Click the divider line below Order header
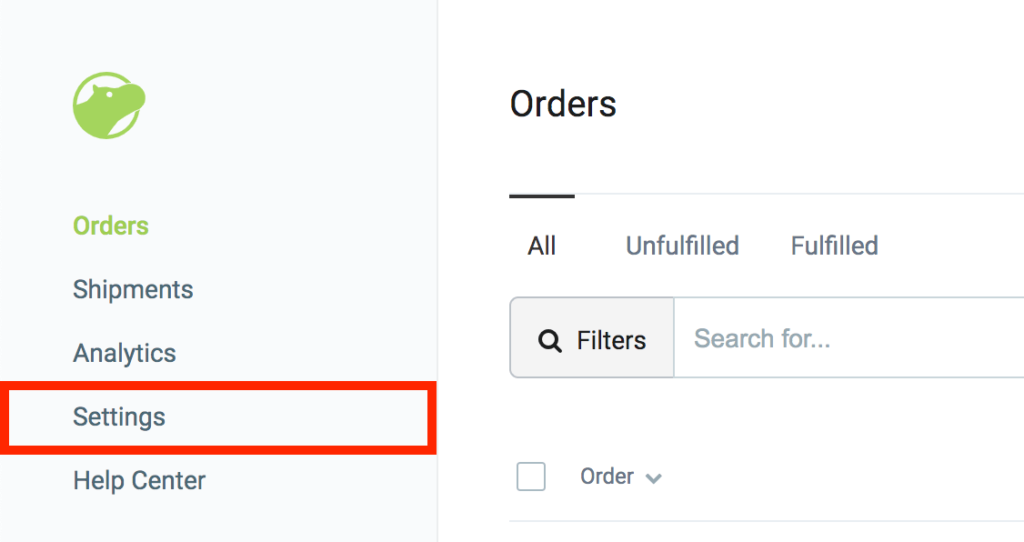The width and height of the screenshot is (1024, 542). click(760, 521)
